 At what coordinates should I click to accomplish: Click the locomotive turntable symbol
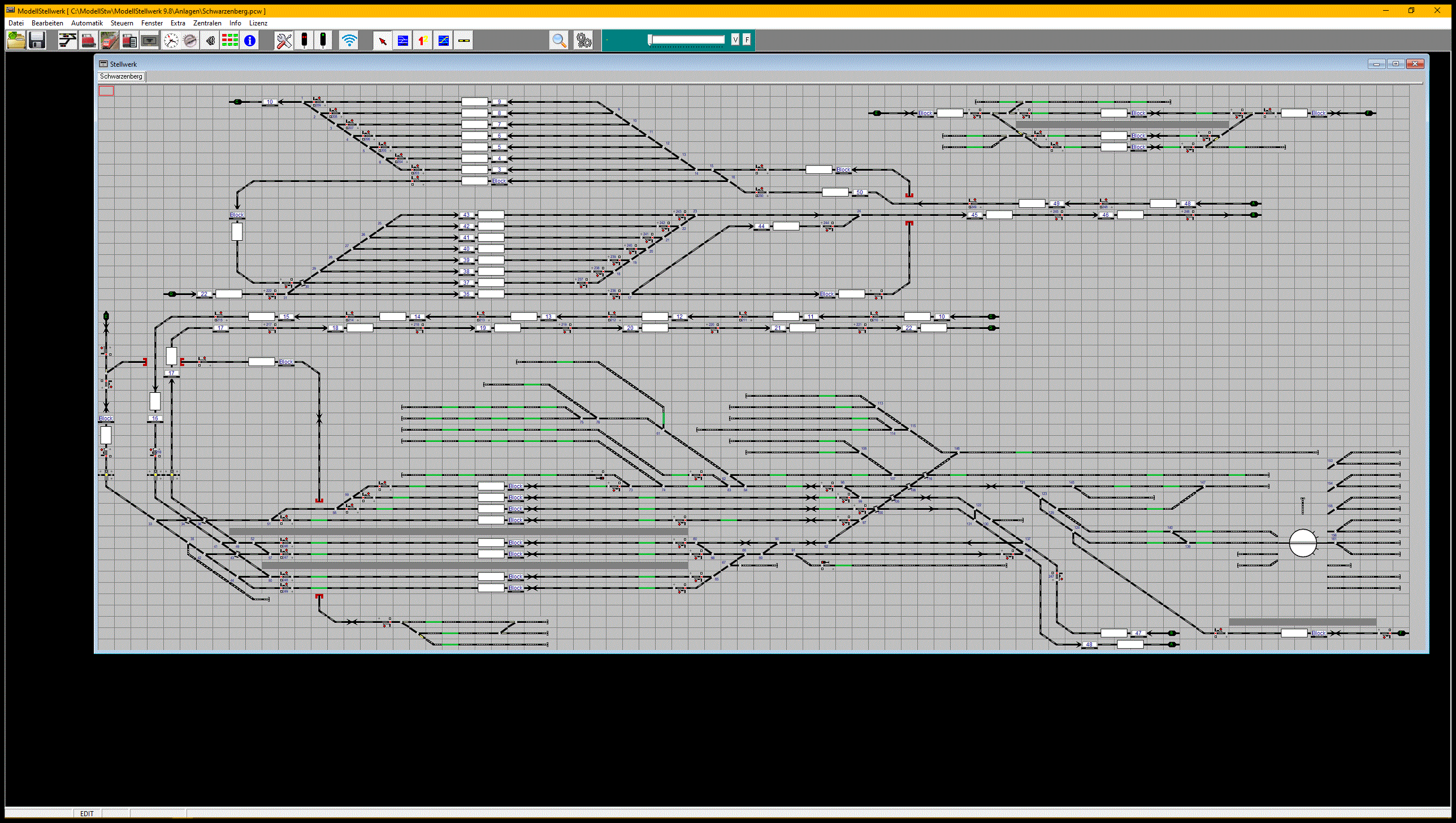(1302, 543)
